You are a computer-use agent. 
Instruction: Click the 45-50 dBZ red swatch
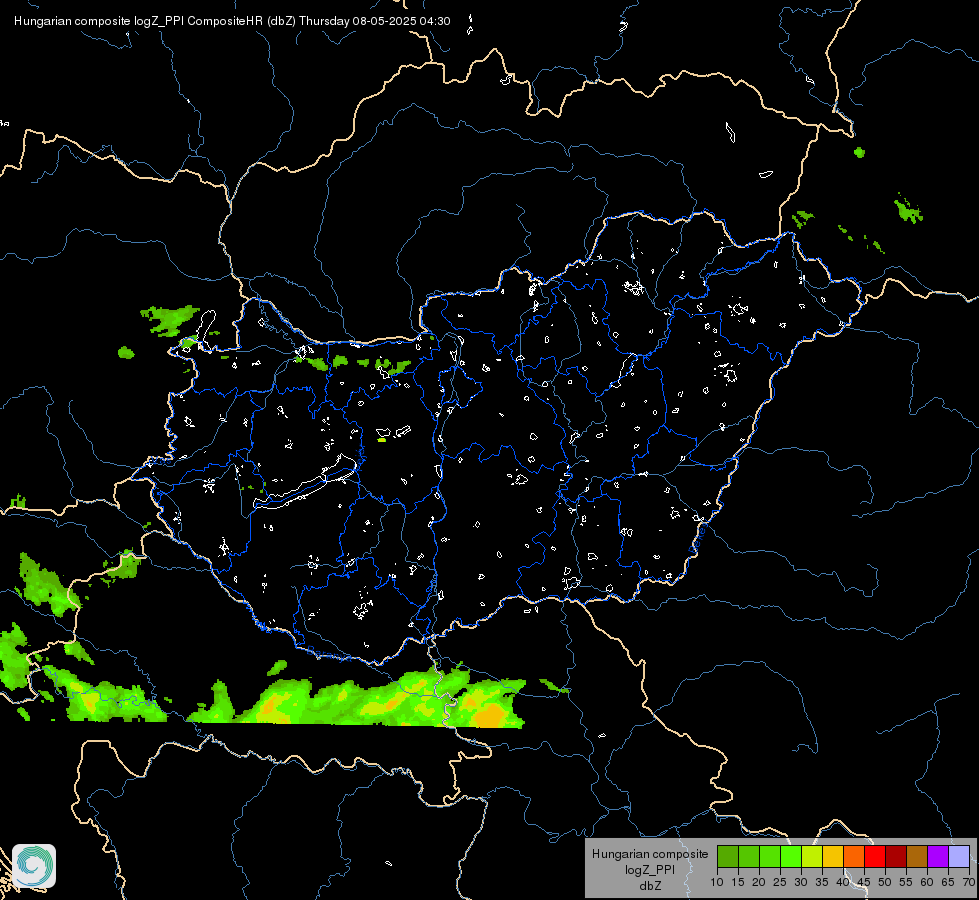(x=875, y=856)
